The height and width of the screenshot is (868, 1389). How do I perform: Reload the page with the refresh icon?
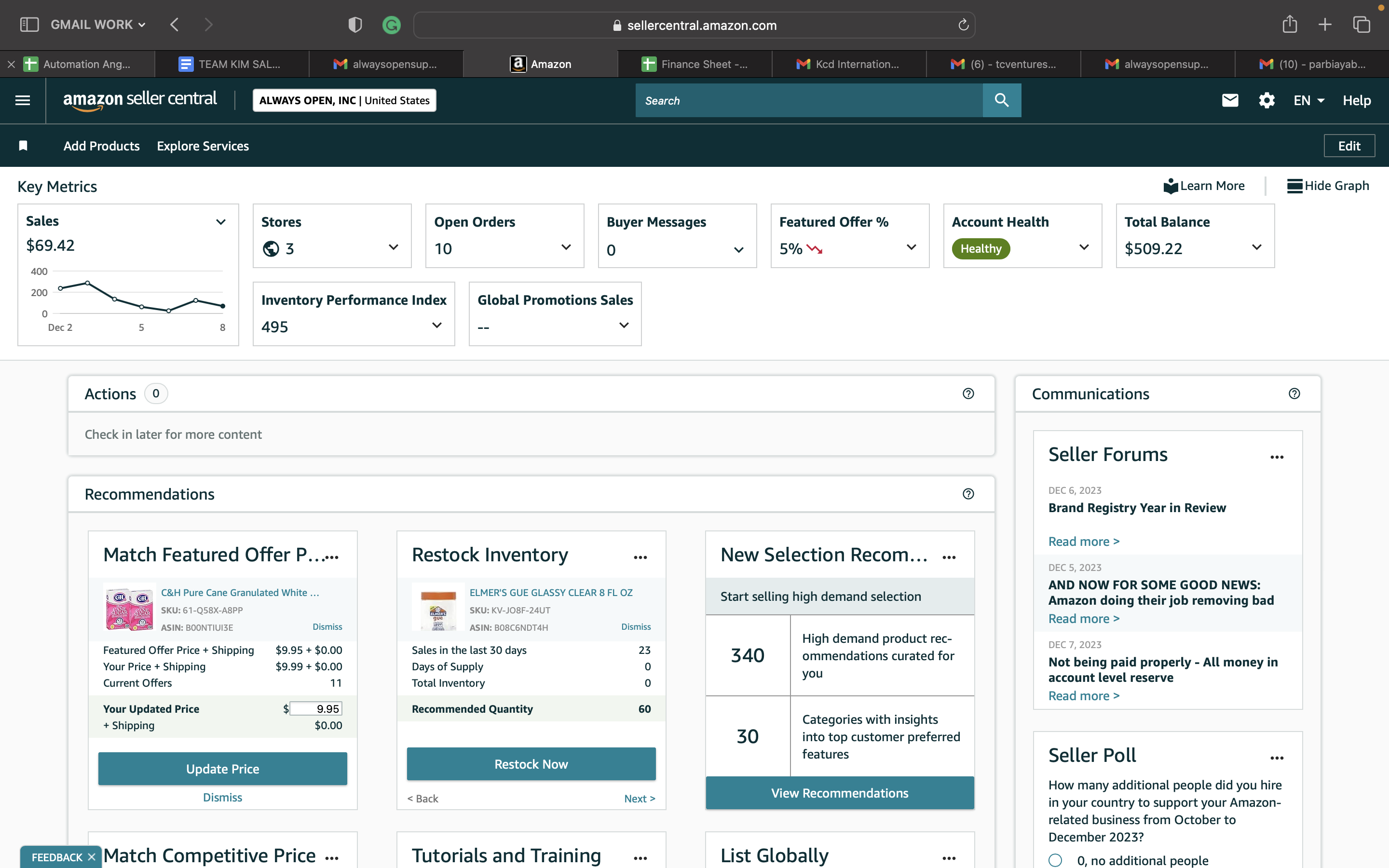point(963,25)
